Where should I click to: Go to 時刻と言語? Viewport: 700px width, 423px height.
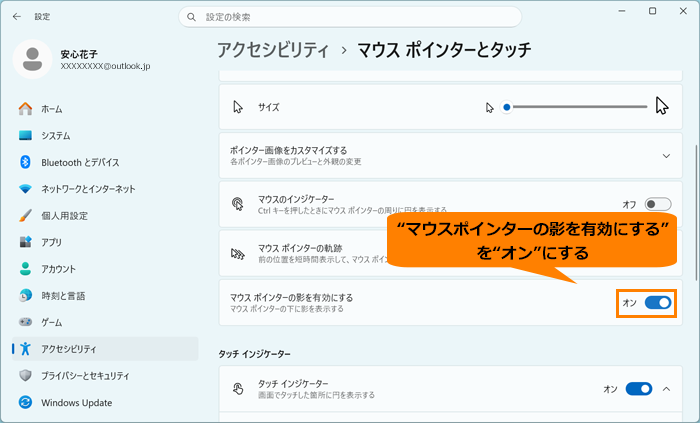pyautogui.click(x=105, y=295)
